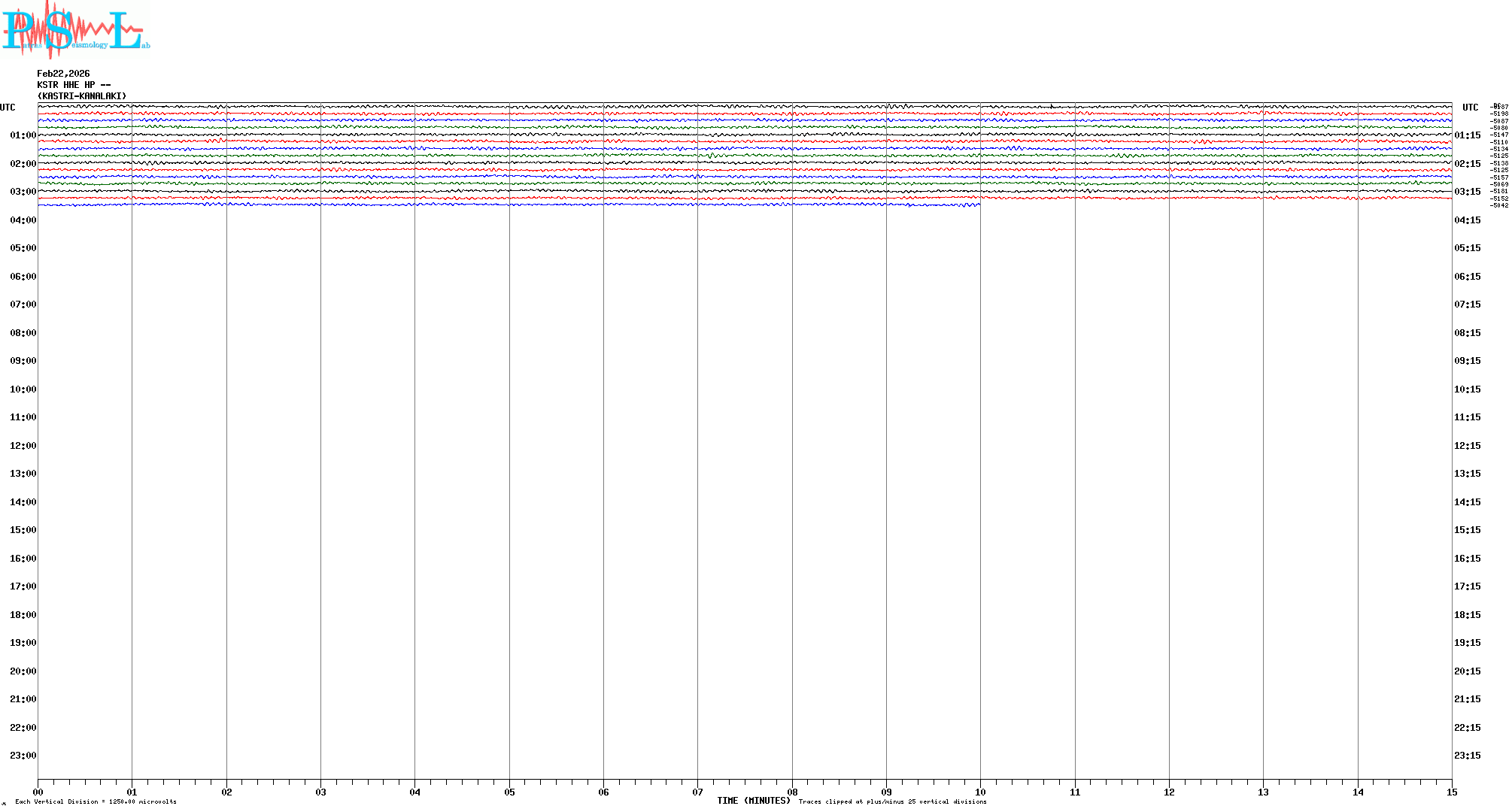Click the UTC label at top left
Viewport: 1512px width, 812px height.
pyautogui.click(x=8, y=108)
